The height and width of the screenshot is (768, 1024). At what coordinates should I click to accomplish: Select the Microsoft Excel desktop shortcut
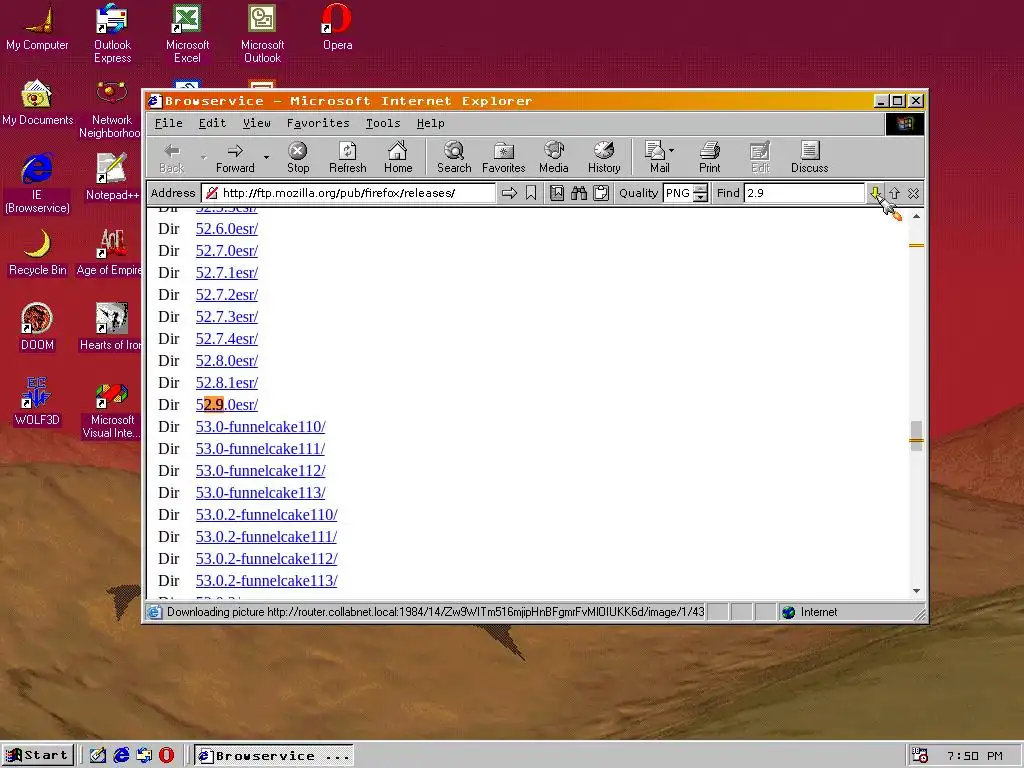tap(187, 34)
